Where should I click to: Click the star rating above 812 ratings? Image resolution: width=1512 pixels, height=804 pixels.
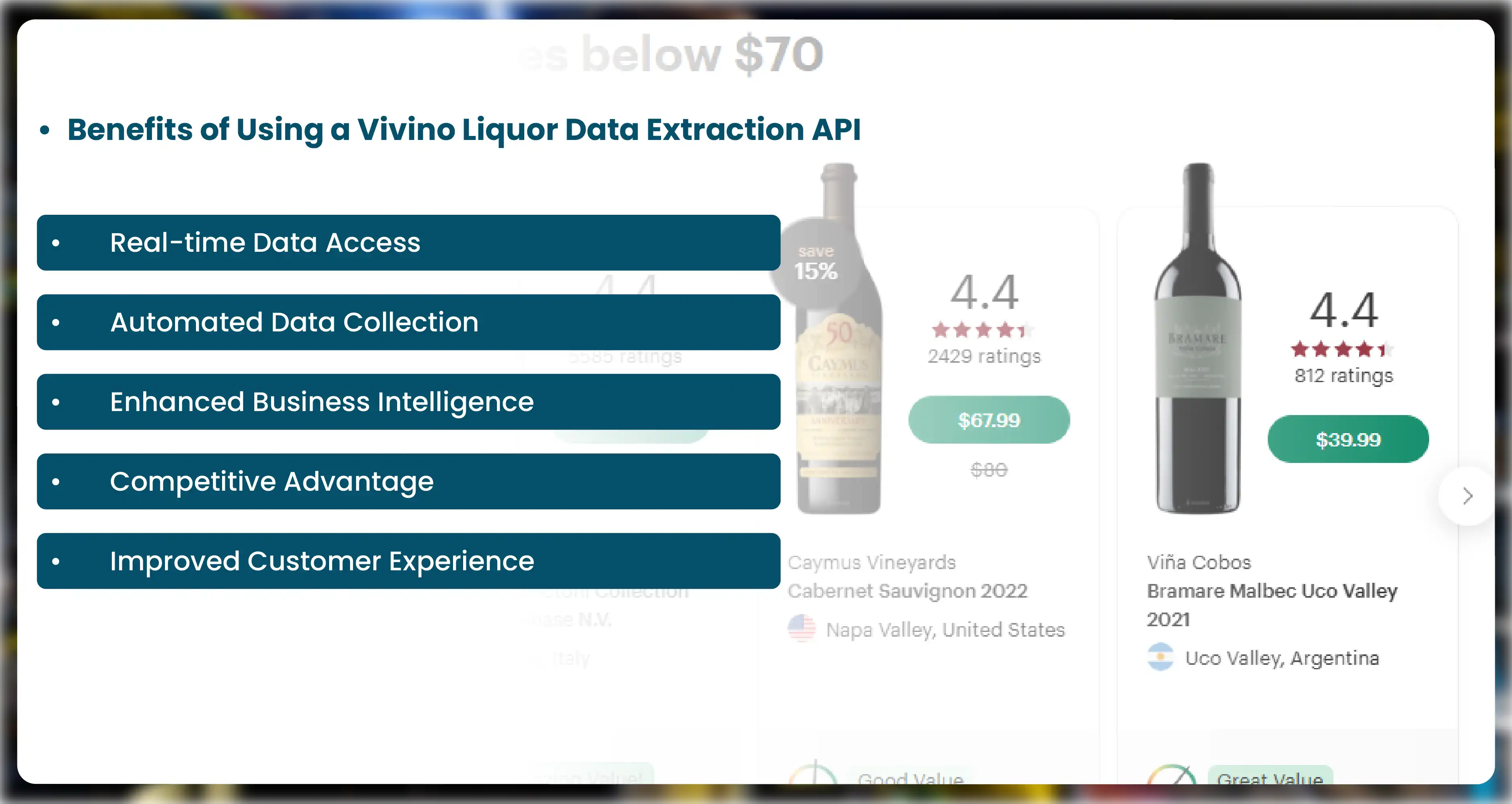pyautogui.click(x=1342, y=350)
